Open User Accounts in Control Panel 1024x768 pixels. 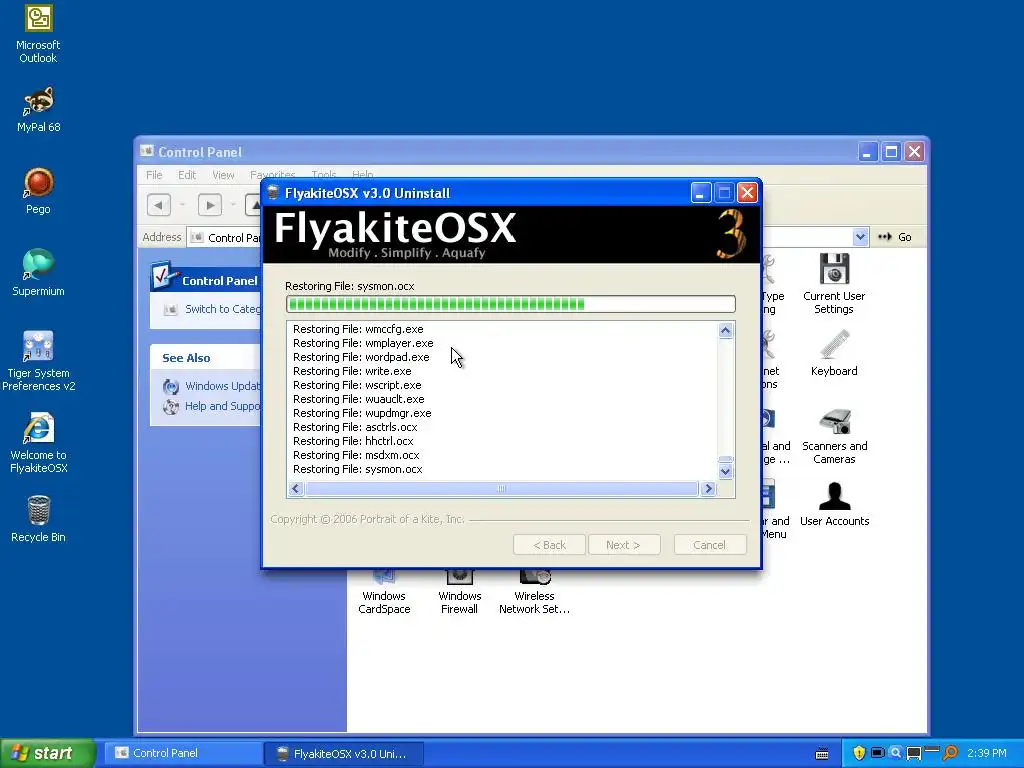[x=834, y=504]
